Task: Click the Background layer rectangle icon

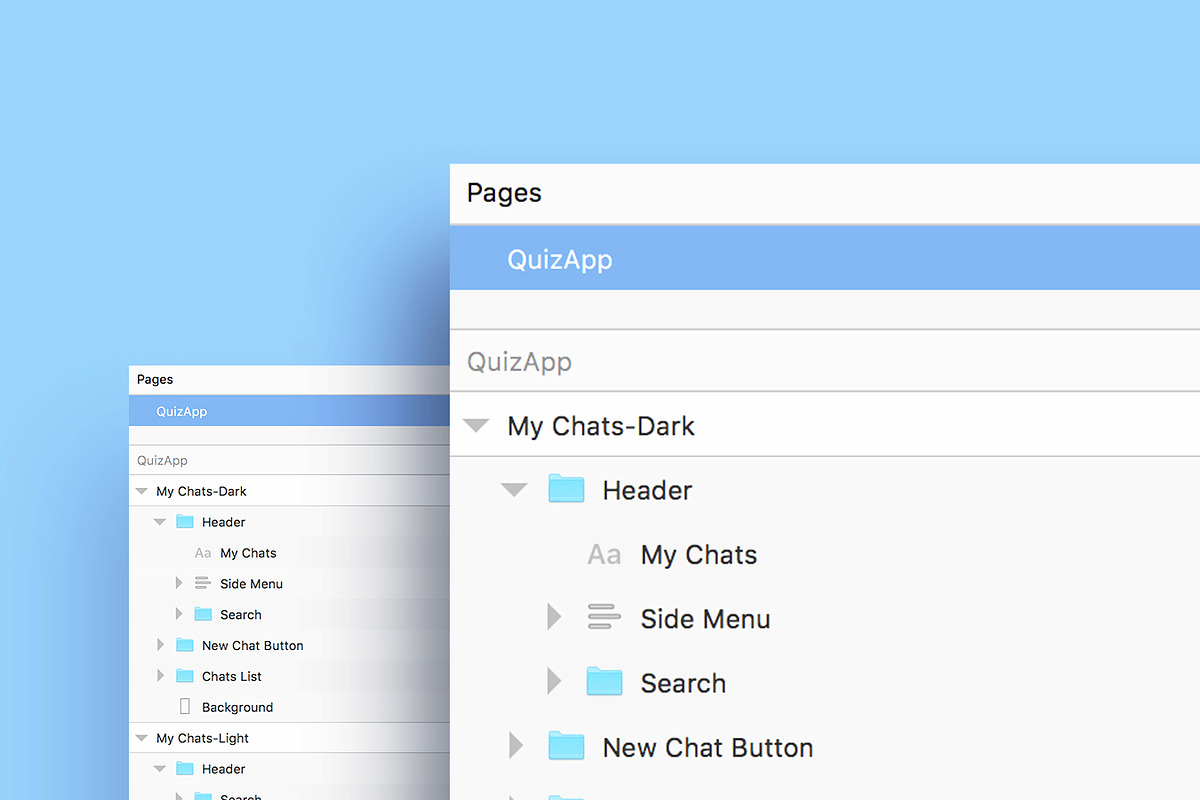Action: (184, 707)
